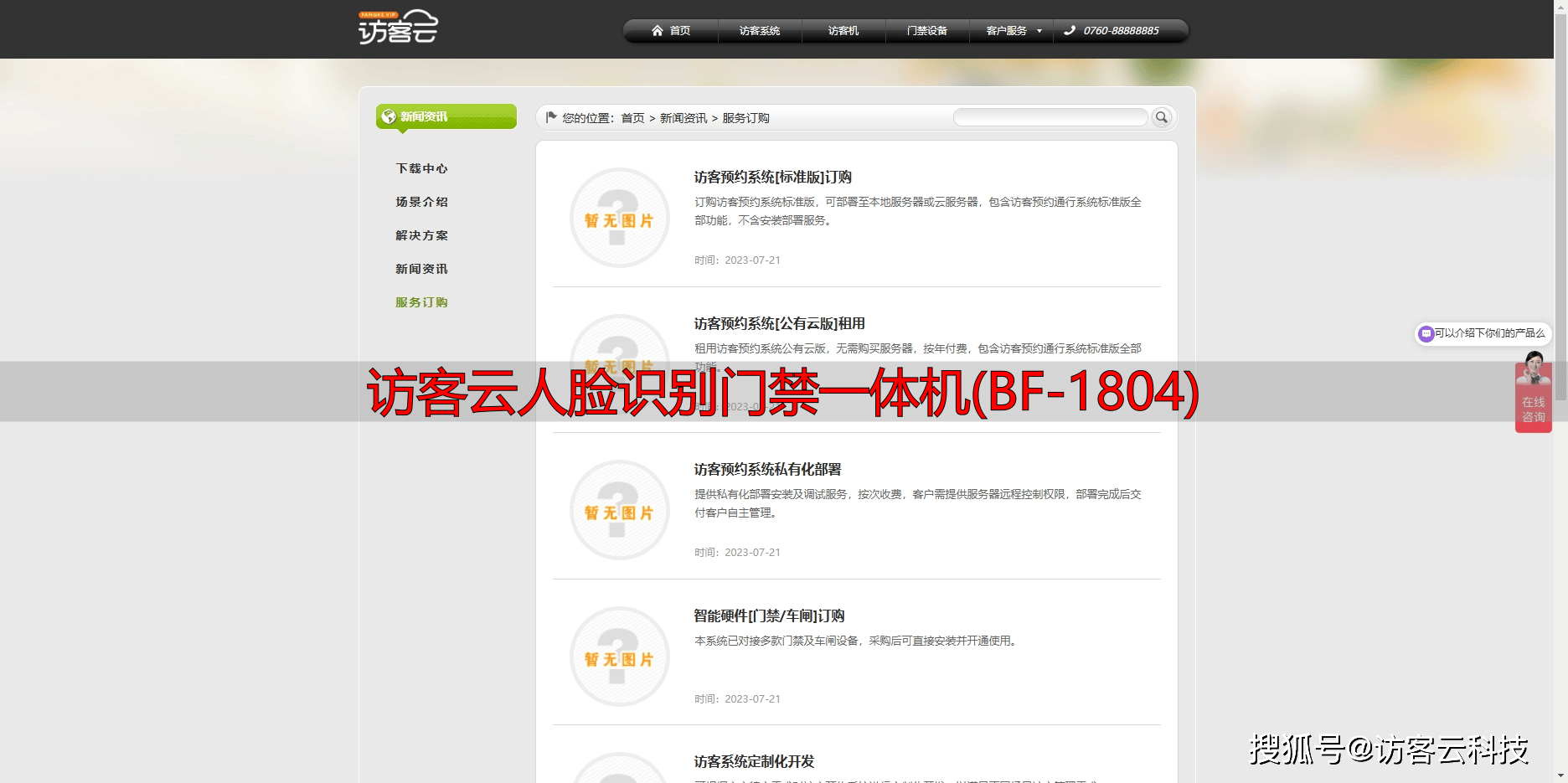Open 下载中心 in the sidebar
Screen dimensions: 1568x783
(x=421, y=168)
